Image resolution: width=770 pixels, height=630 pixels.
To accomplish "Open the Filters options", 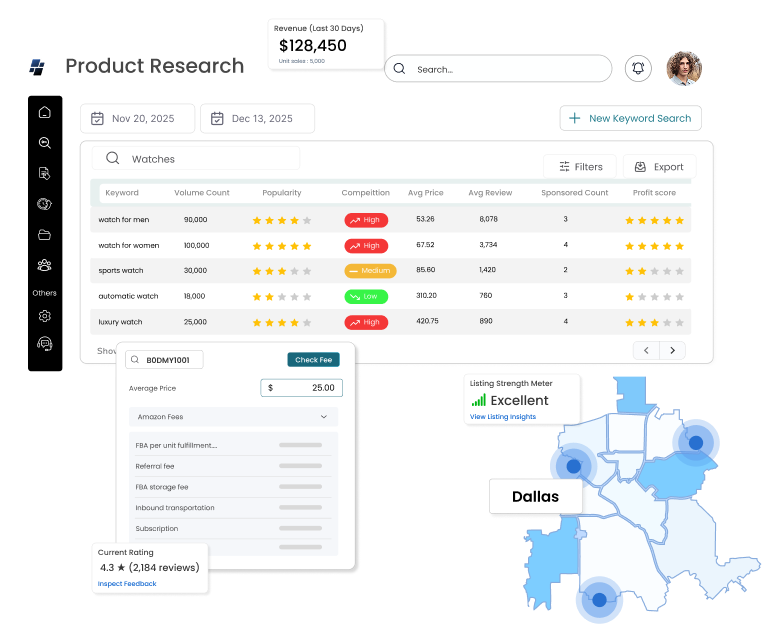I will 580,167.
